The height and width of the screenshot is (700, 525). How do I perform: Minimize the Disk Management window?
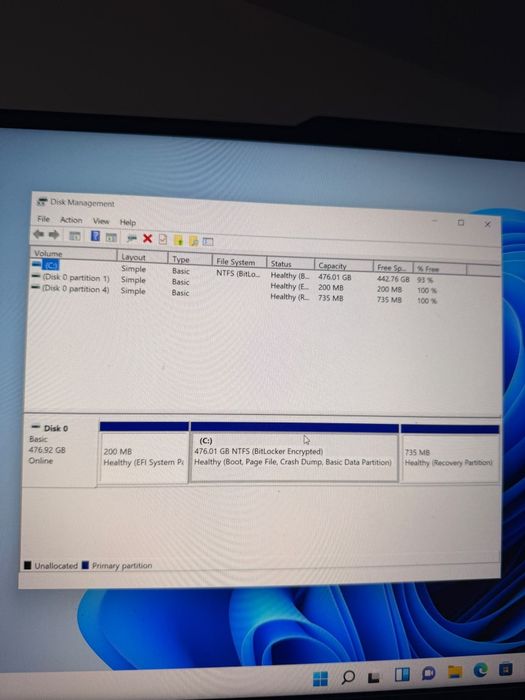click(434, 221)
